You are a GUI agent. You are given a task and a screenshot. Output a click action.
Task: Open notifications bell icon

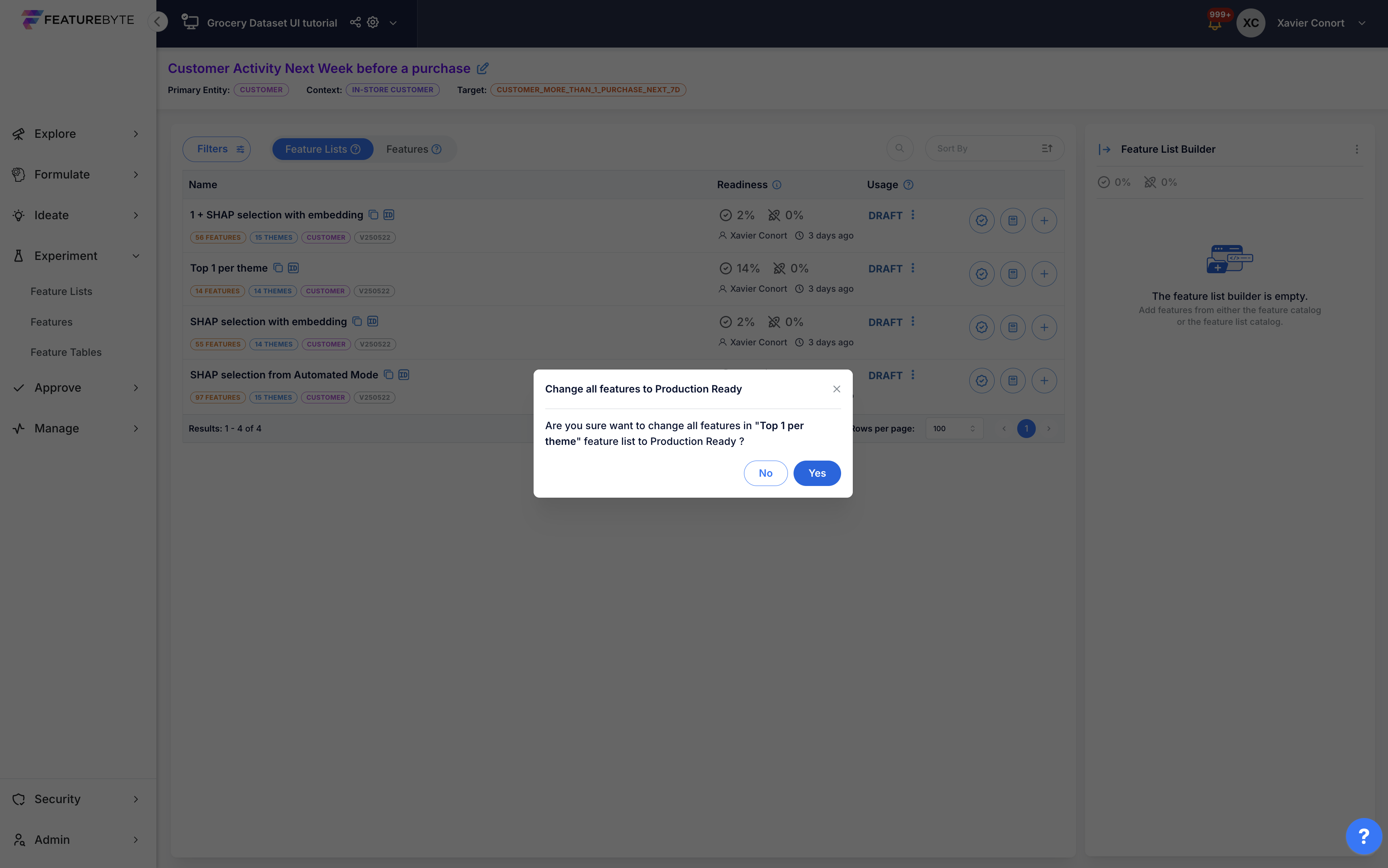point(1214,25)
